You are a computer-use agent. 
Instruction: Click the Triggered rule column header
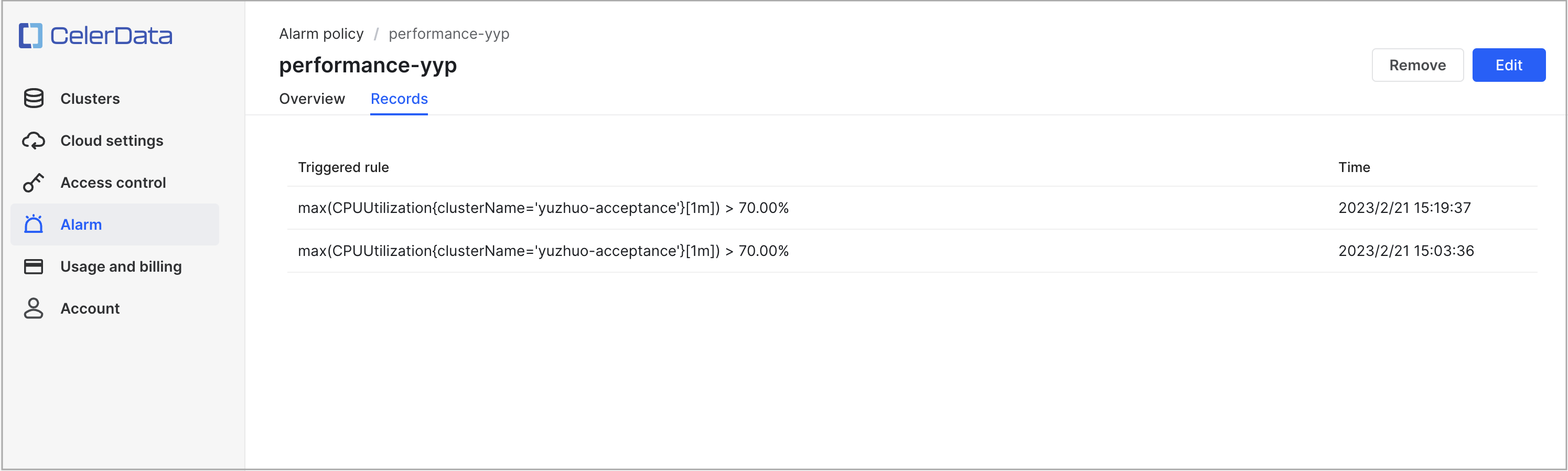click(x=343, y=167)
